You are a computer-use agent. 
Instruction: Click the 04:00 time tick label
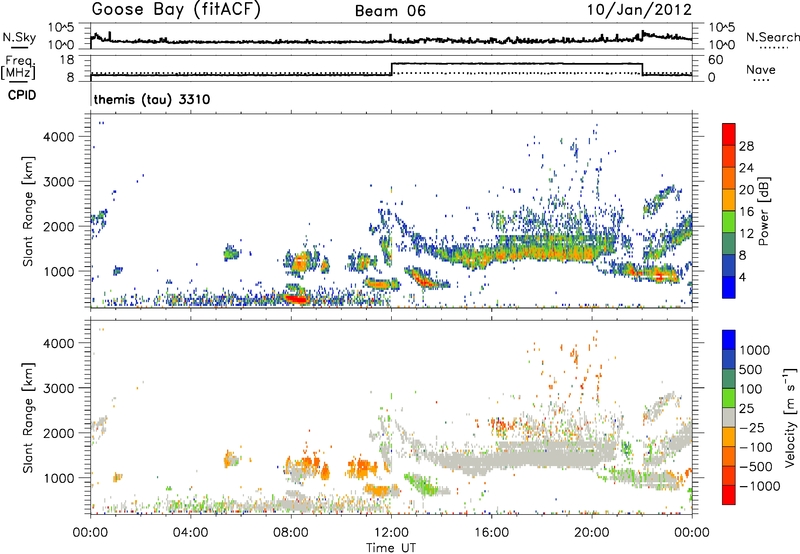[x=190, y=533]
